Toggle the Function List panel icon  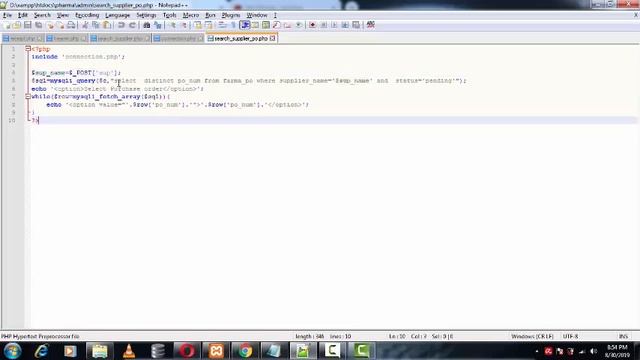276,25
